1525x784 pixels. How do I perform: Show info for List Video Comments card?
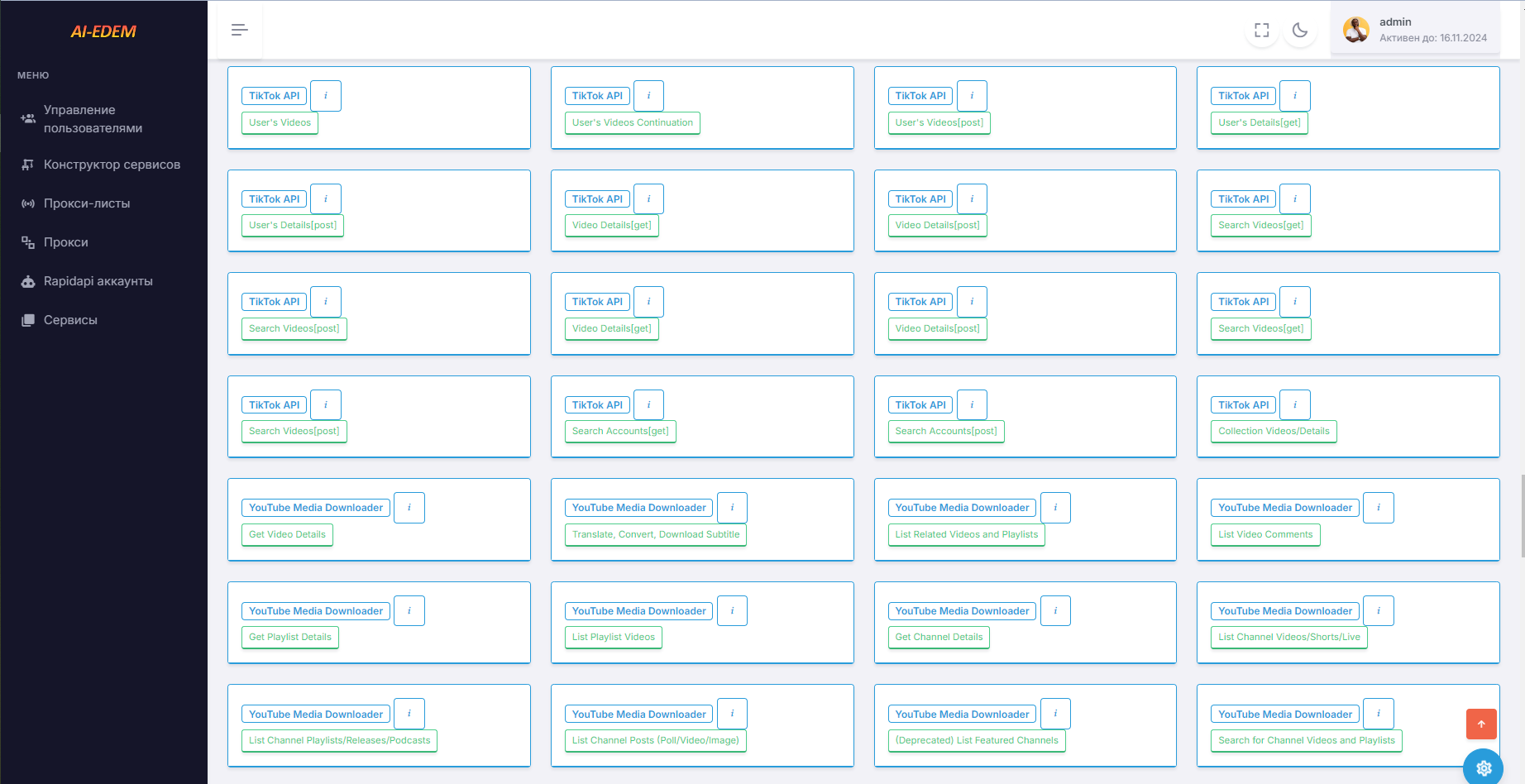tap(1379, 508)
